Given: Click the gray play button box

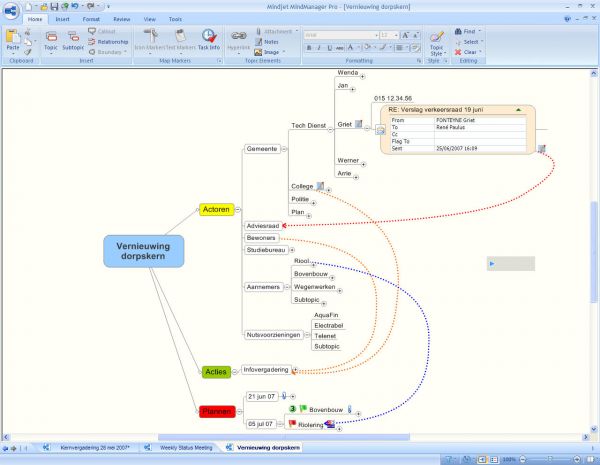Looking at the screenshot, I should click(x=511, y=264).
